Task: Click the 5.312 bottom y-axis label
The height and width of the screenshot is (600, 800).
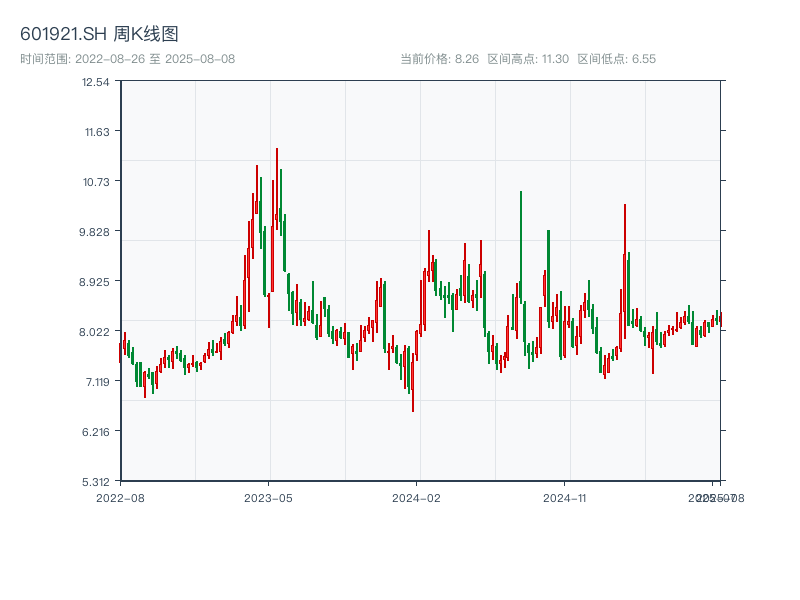Action: point(96,481)
